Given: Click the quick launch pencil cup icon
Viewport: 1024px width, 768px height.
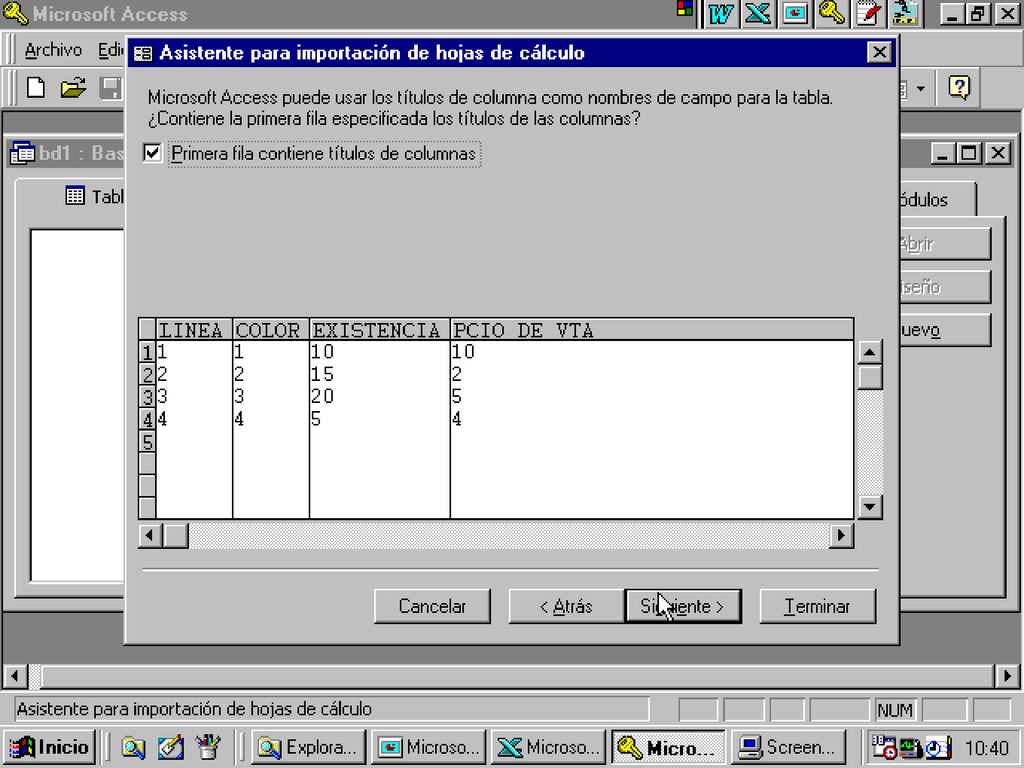Looking at the screenshot, I should (x=208, y=748).
